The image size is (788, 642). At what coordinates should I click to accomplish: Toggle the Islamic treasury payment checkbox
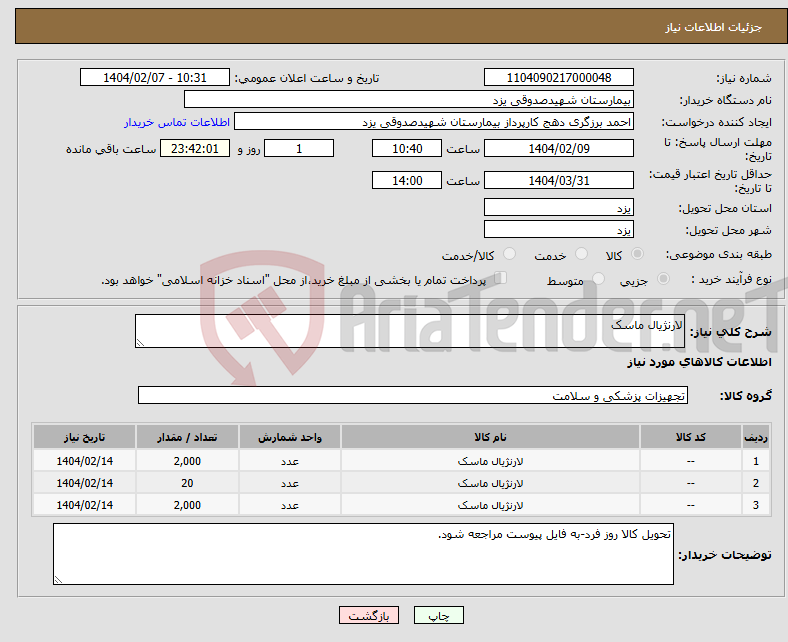tap(501, 278)
